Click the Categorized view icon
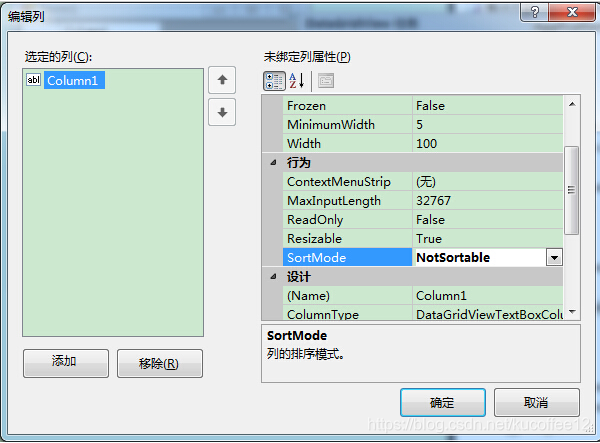600x443 pixels. [274, 81]
